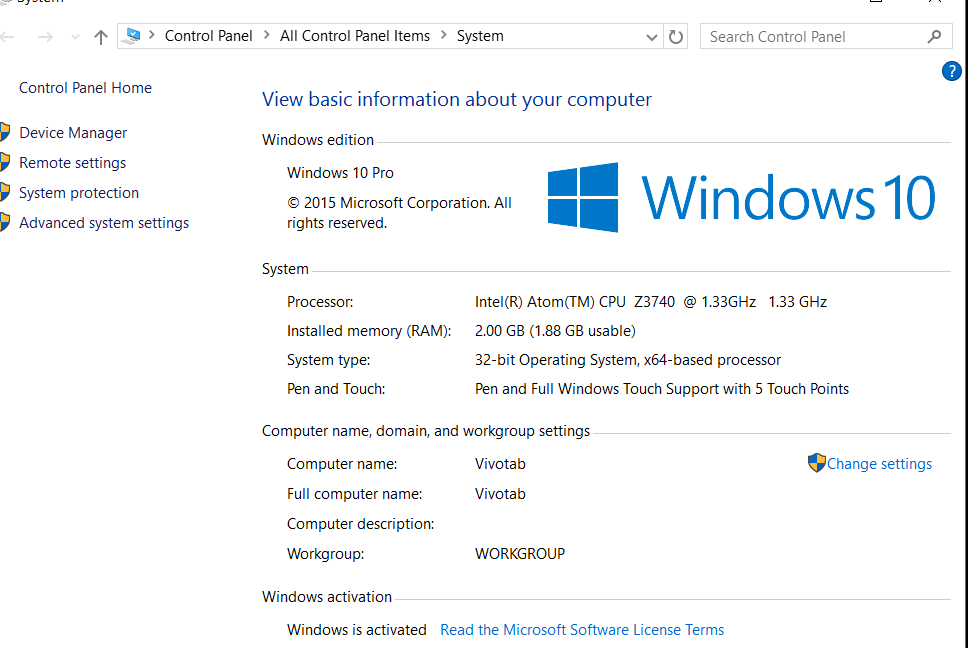The height and width of the screenshot is (648, 968).
Task: Click the 2015 Microsoft Corporation copyright text
Action: pos(399,213)
